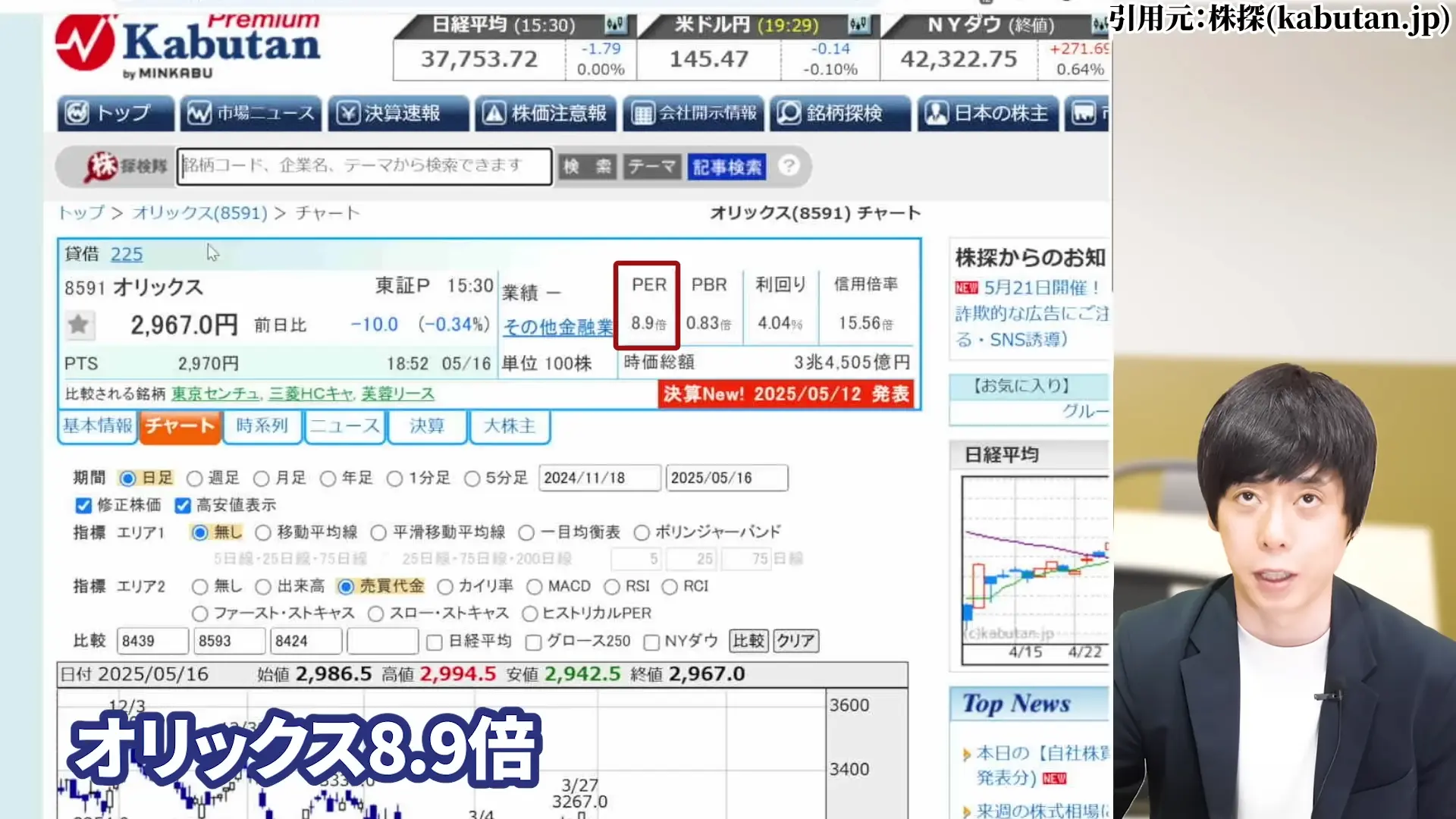
Task: Open the その他金融業 sector link
Action: [557, 327]
